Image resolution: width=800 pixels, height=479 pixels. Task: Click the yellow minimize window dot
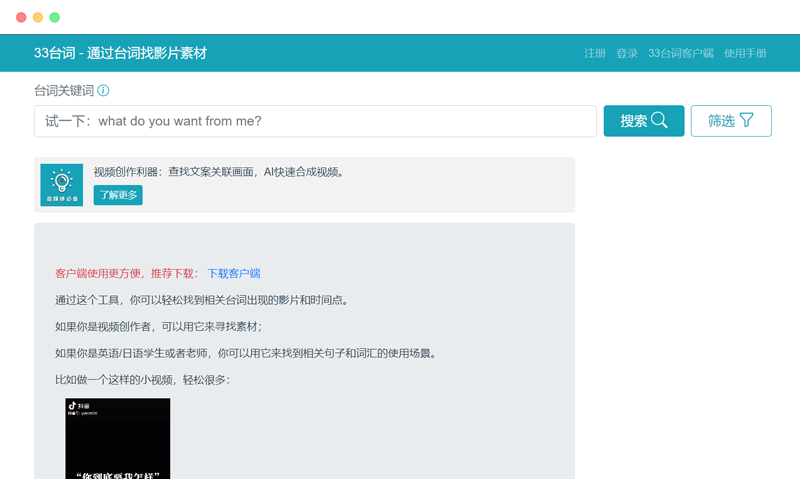(x=38, y=17)
